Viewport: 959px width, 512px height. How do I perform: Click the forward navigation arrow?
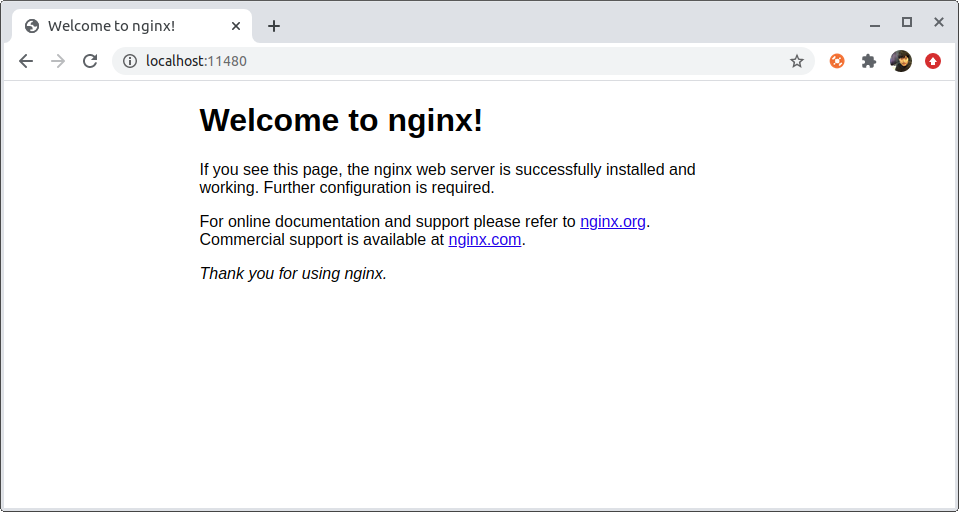tap(58, 61)
